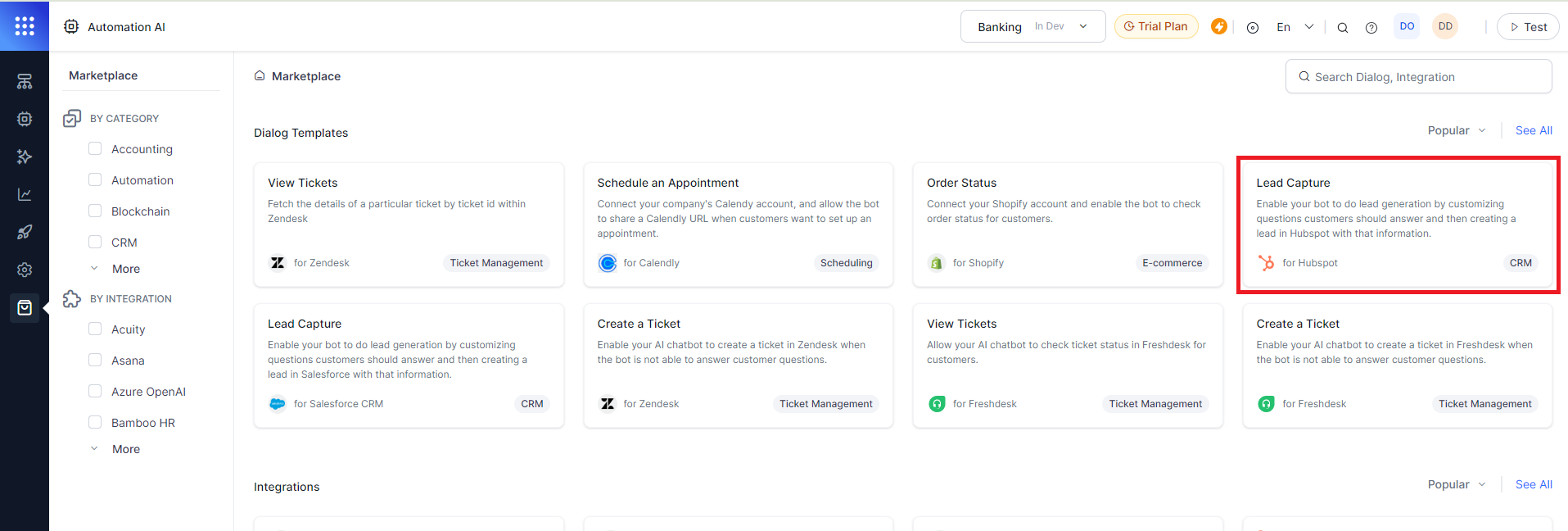Viewport: 1568px width, 531px height.
Task: Open the help question mark icon
Action: click(1371, 27)
